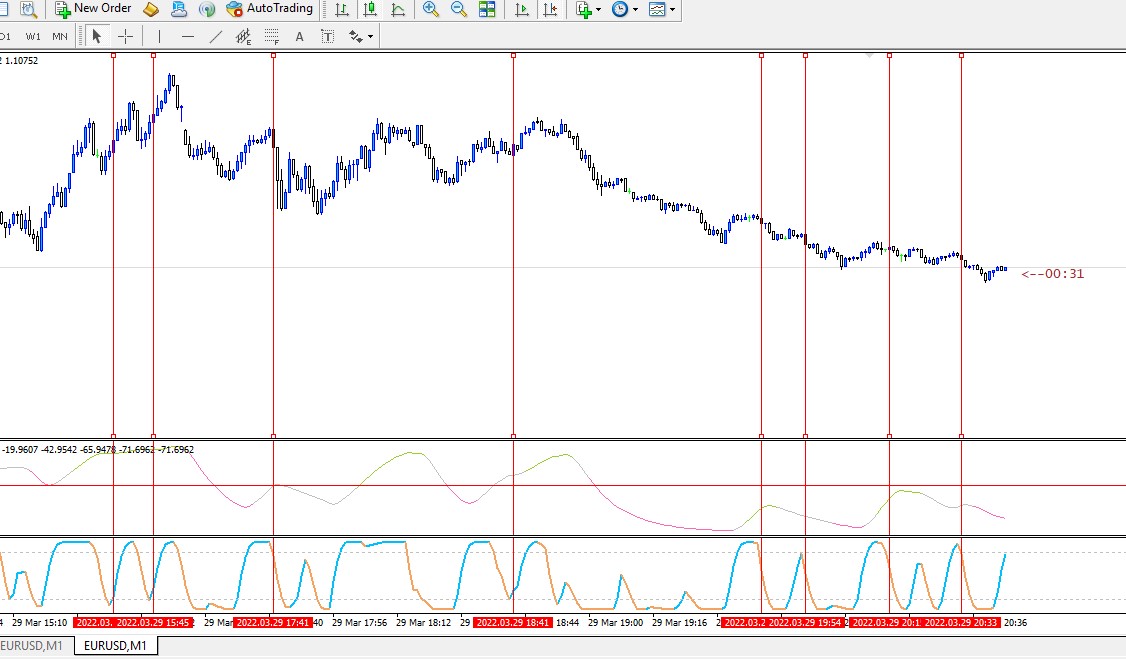1126x659 pixels.
Task: Open the New Order dialog
Action: pos(93,9)
